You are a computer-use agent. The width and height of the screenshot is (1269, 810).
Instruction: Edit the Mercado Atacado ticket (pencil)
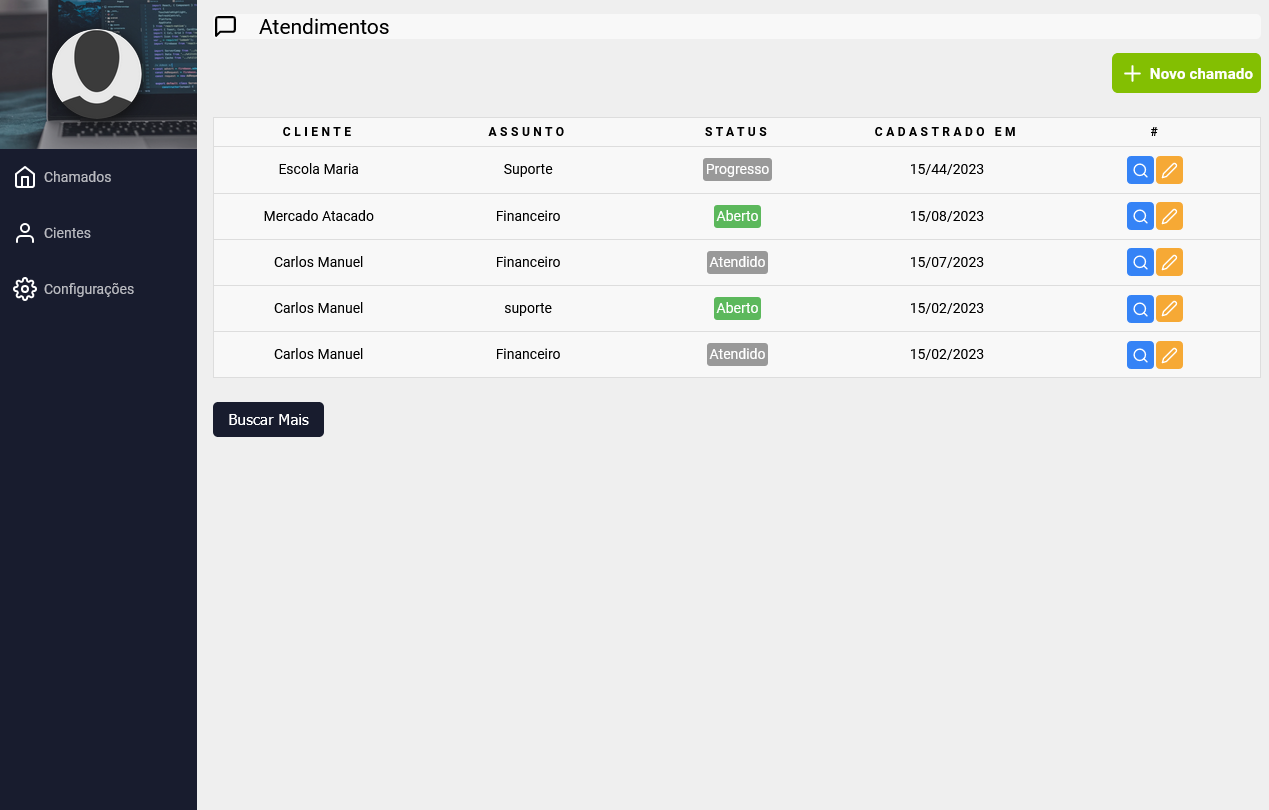(x=1169, y=216)
